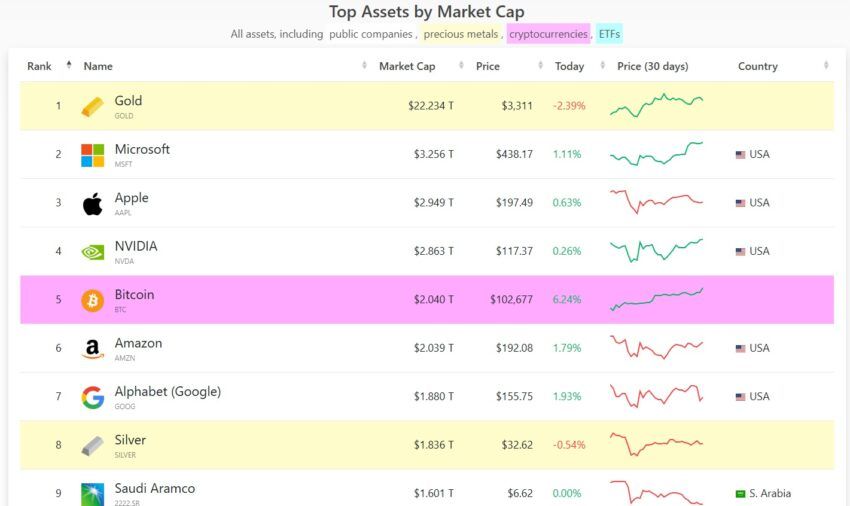Open the Saudi Aramco logo icon

tap(92, 494)
